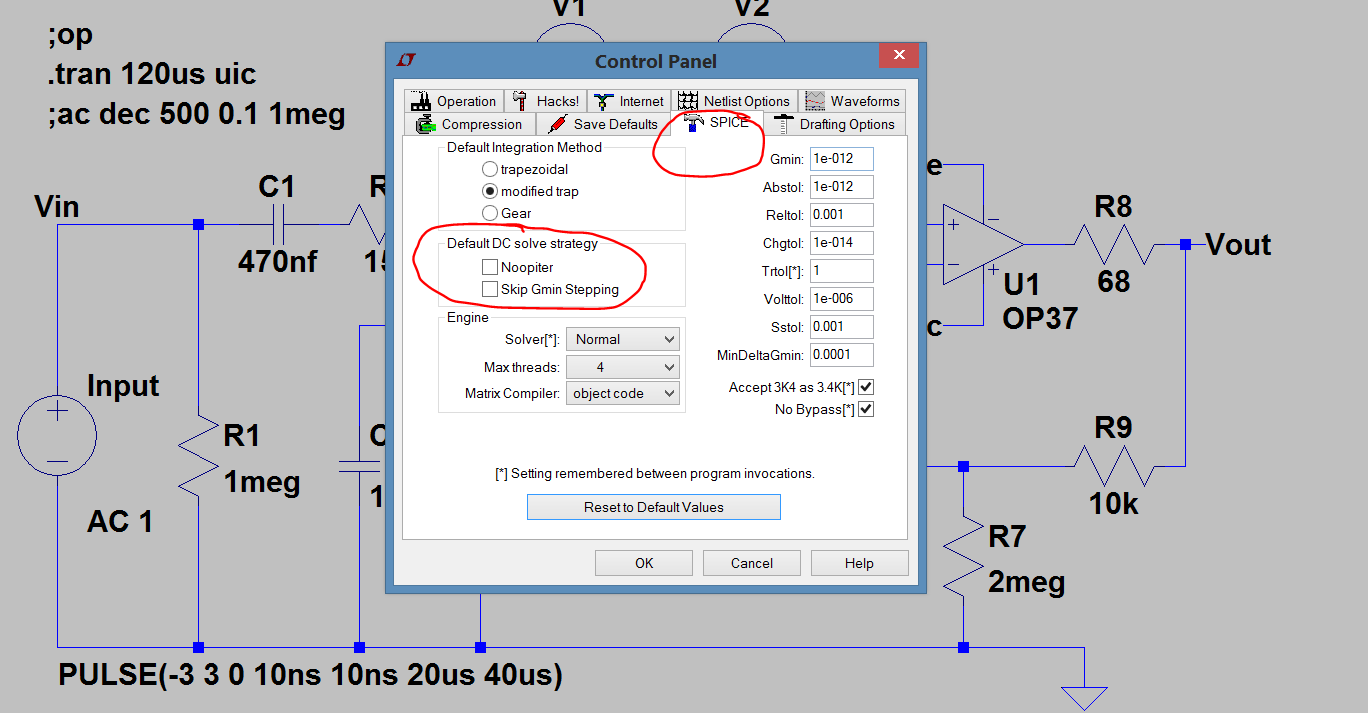Click the Drafting Options hammer icon
The width and height of the screenshot is (1368, 713).
point(784,125)
